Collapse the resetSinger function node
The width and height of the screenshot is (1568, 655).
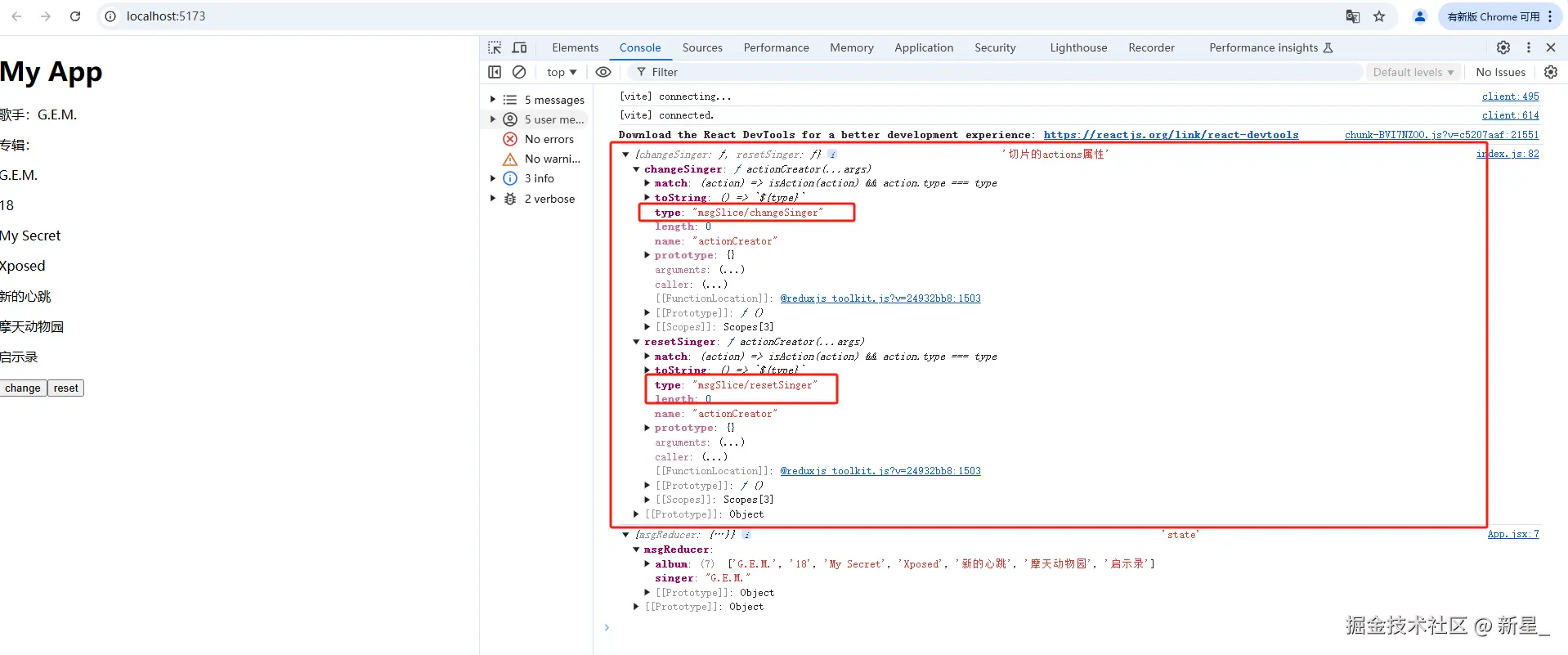click(636, 342)
